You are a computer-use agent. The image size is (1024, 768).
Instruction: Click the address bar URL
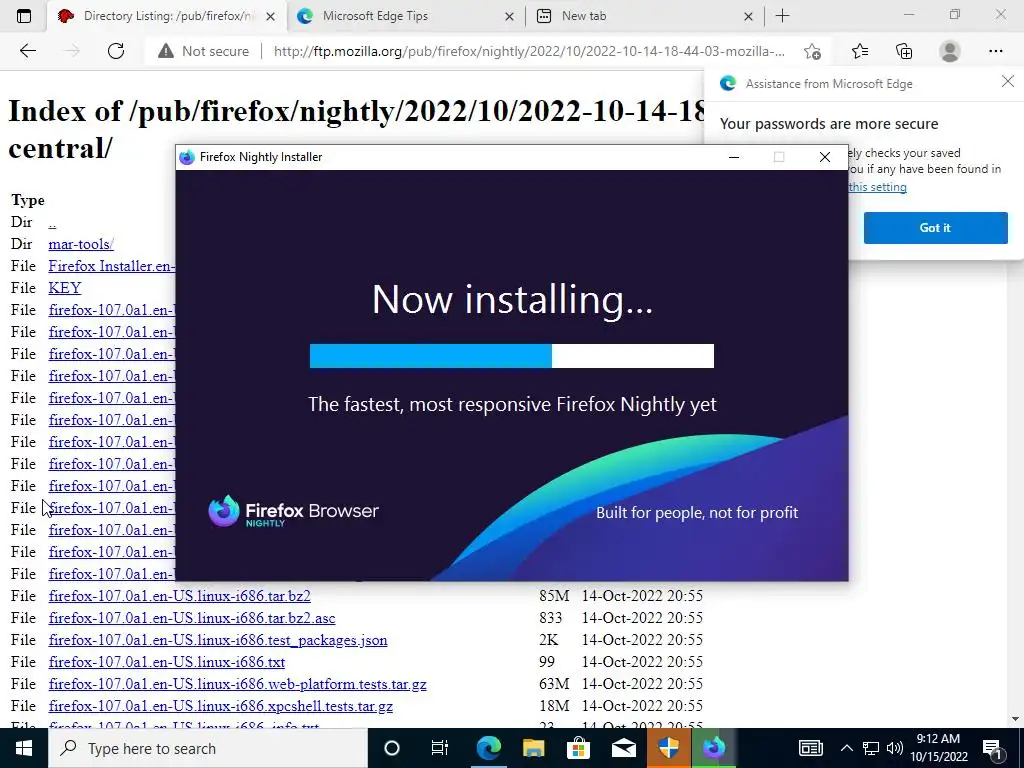[529, 51]
